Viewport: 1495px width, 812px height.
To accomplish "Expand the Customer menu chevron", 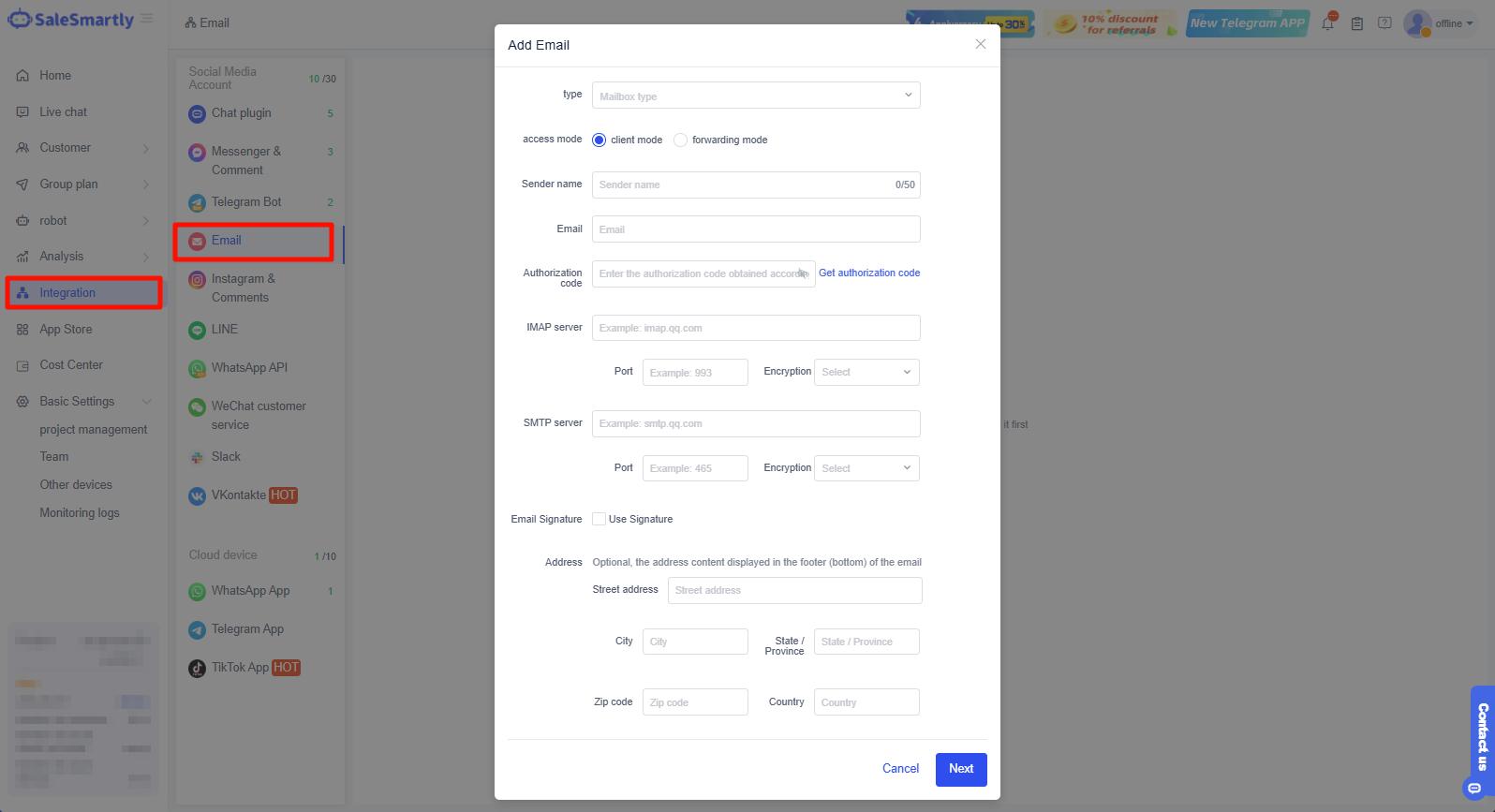I will pos(146,148).
